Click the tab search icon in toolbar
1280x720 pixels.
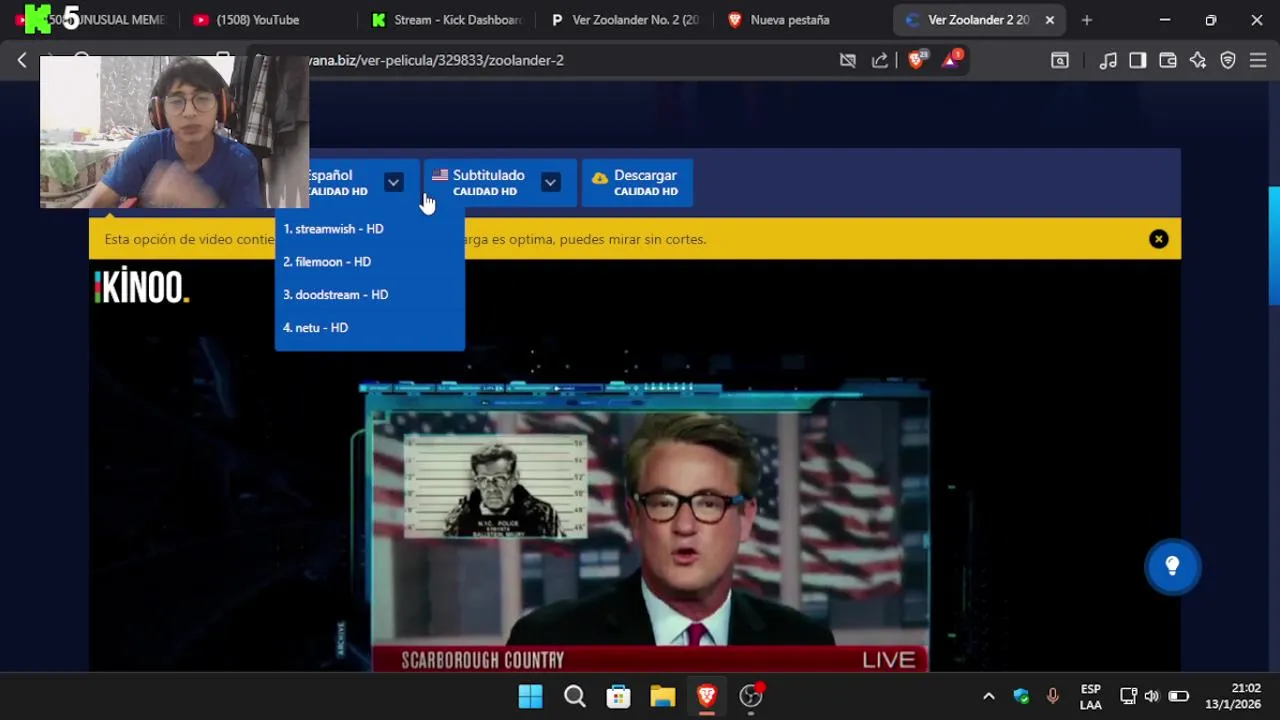tap(1060, 60)
